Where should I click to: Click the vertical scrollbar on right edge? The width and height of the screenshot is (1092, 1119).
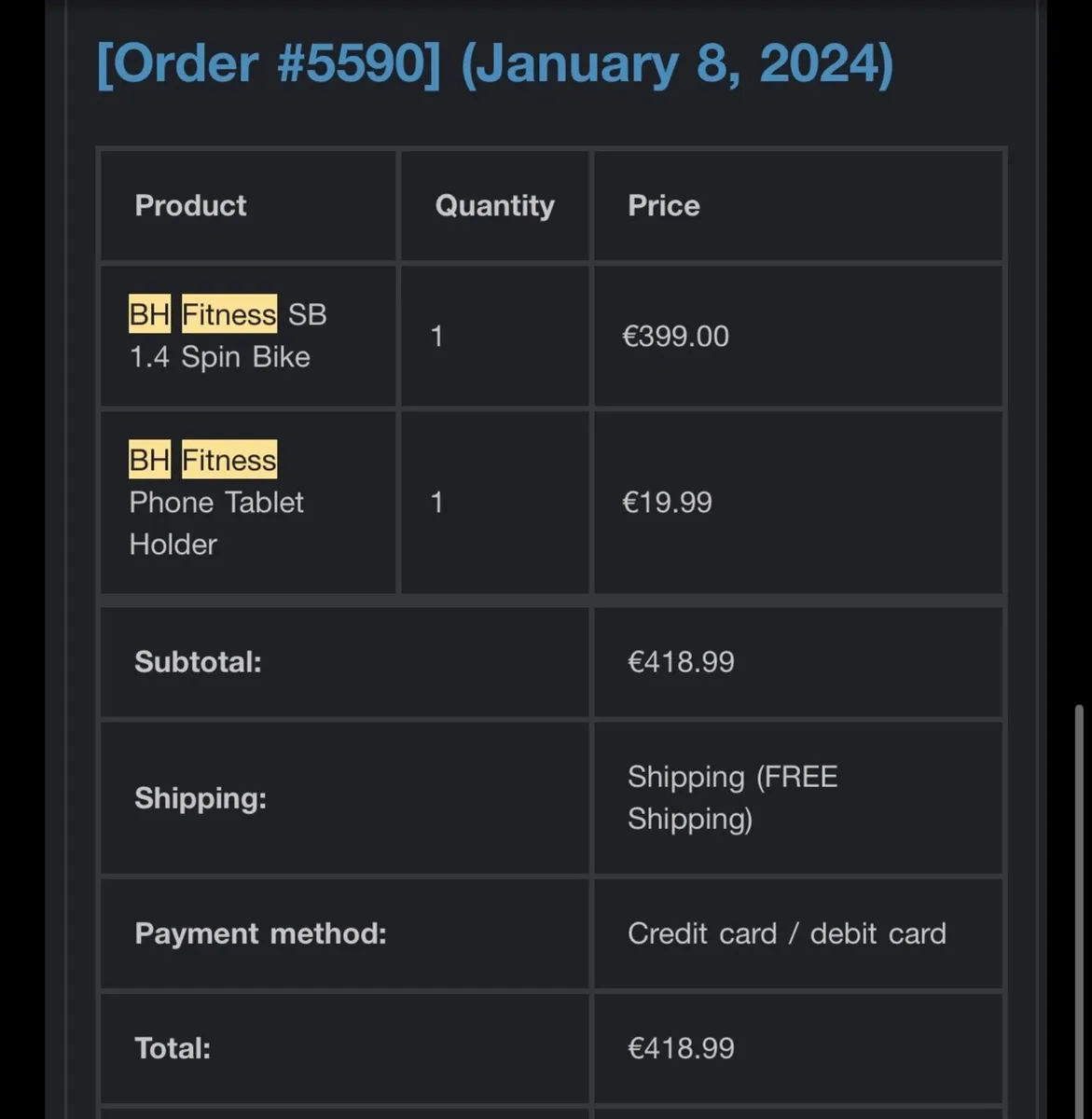pyautogui.click(x=1079, y=895)
